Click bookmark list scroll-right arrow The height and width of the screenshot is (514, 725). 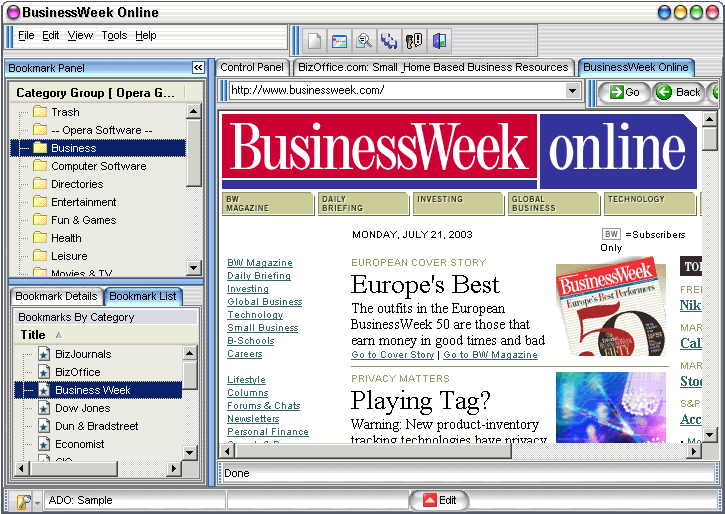pyautogui.click(x=173, y=468)
